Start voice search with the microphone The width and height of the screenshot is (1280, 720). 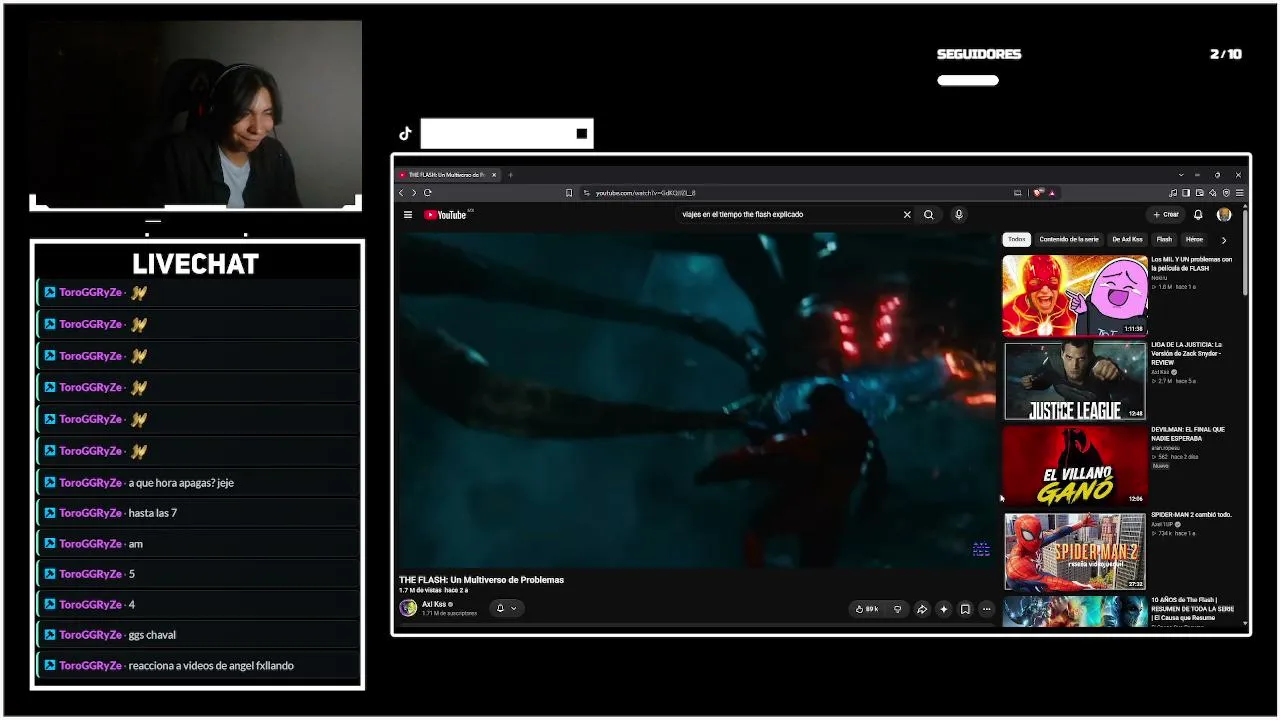click(x=959, y=215)
